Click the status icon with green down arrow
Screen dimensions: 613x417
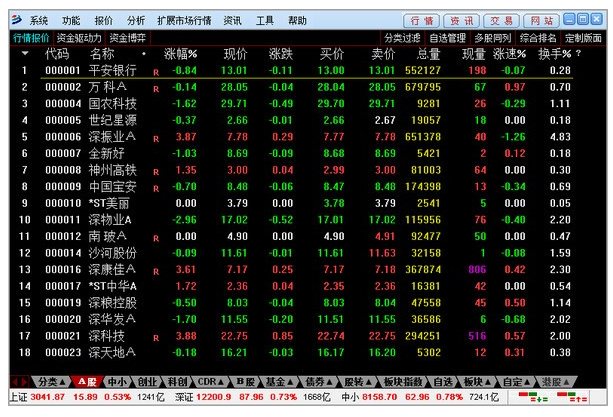click(533, 397)
